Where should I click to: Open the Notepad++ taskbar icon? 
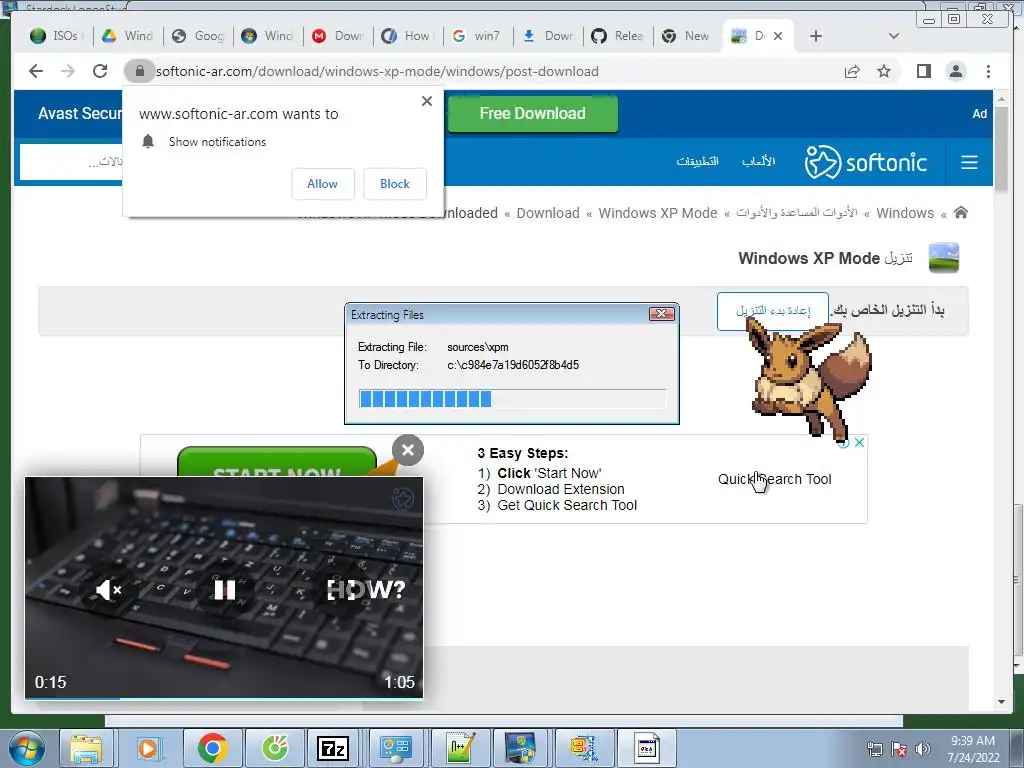460,748
